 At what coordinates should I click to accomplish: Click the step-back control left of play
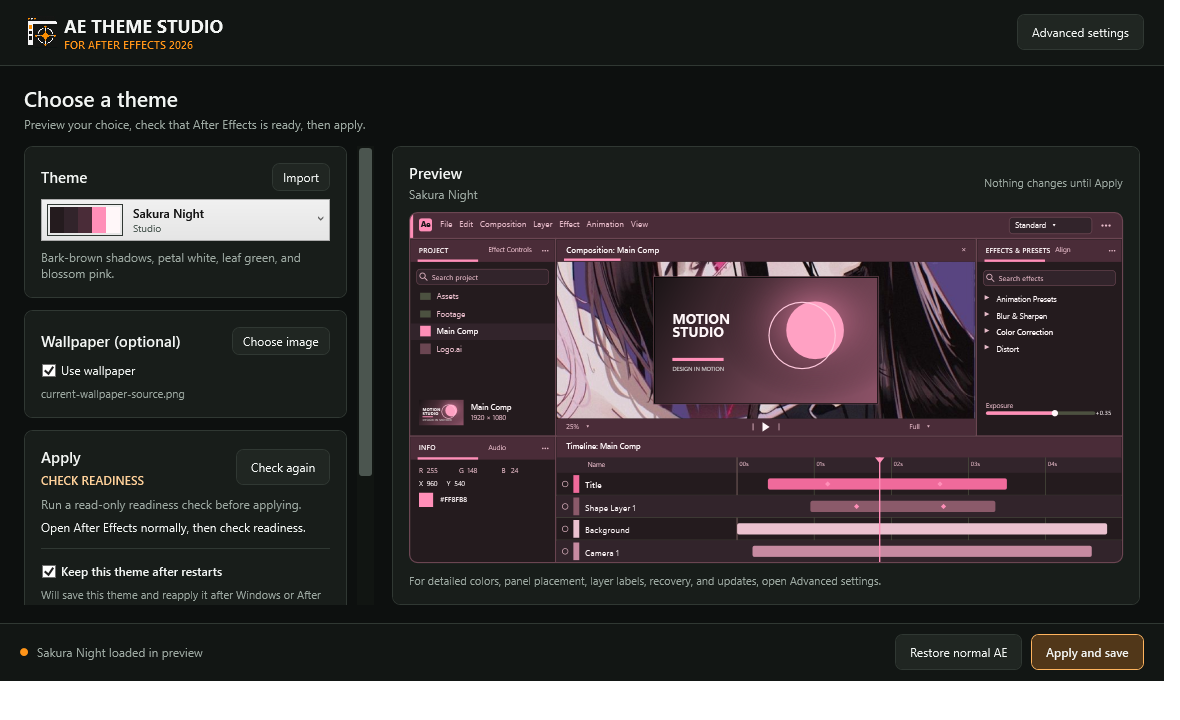tap(753, 427)
